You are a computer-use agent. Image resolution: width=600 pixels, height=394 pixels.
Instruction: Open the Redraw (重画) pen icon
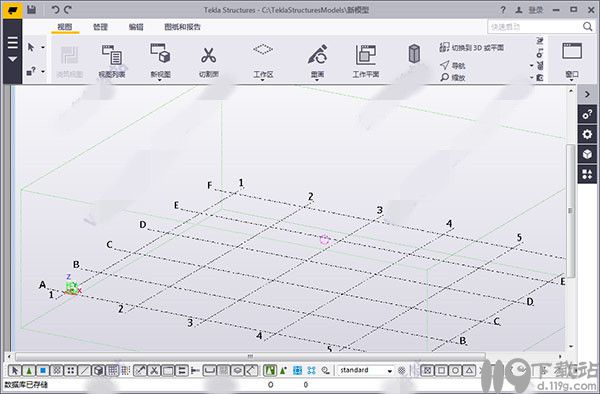pyautogui.click(x=317, y=55)
